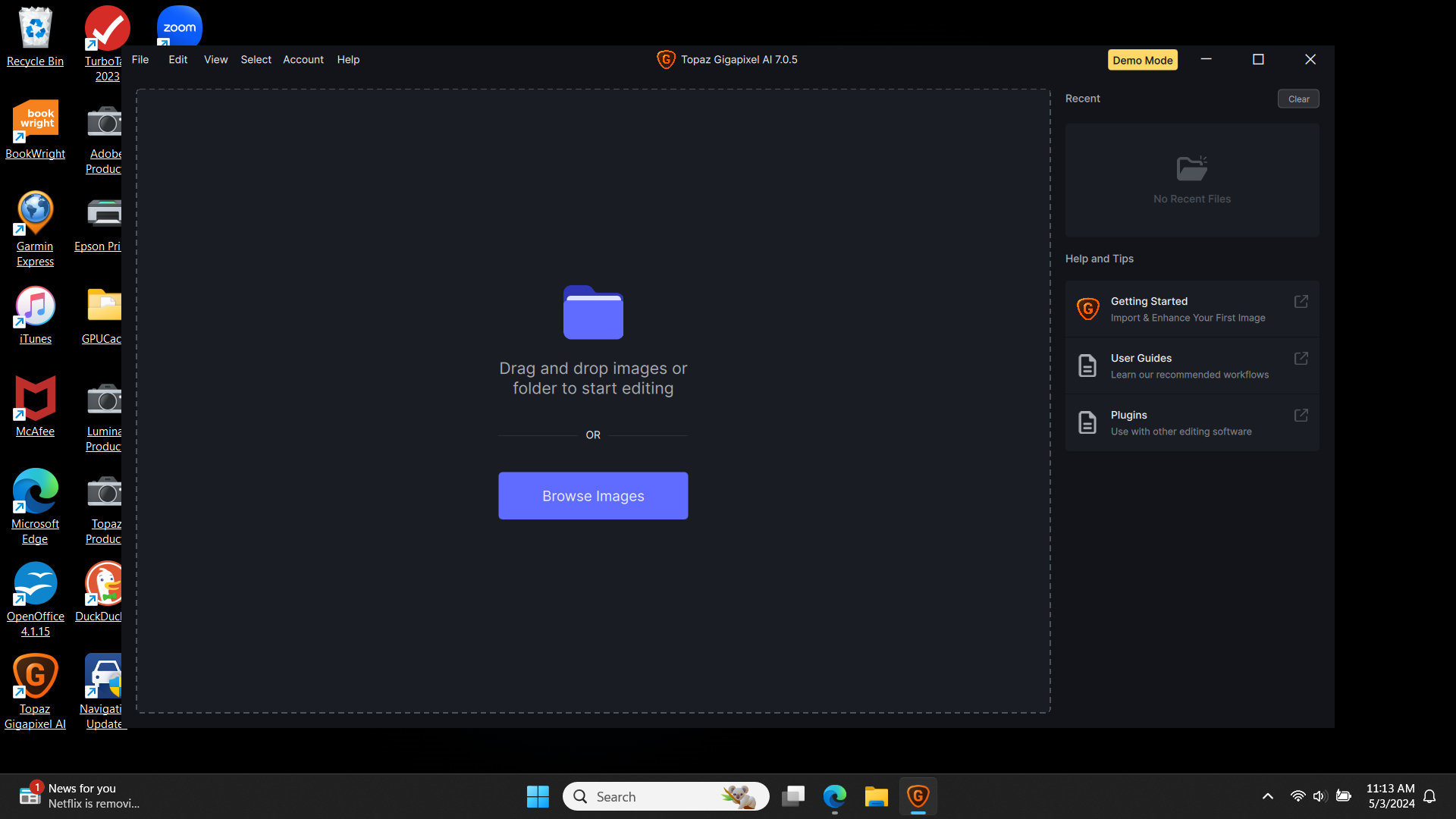The height and width of the screenshot is (819, 1456).
Task: Click the document icon beside Plugins
Action: pyautogui.click(x=1087, y=422)
